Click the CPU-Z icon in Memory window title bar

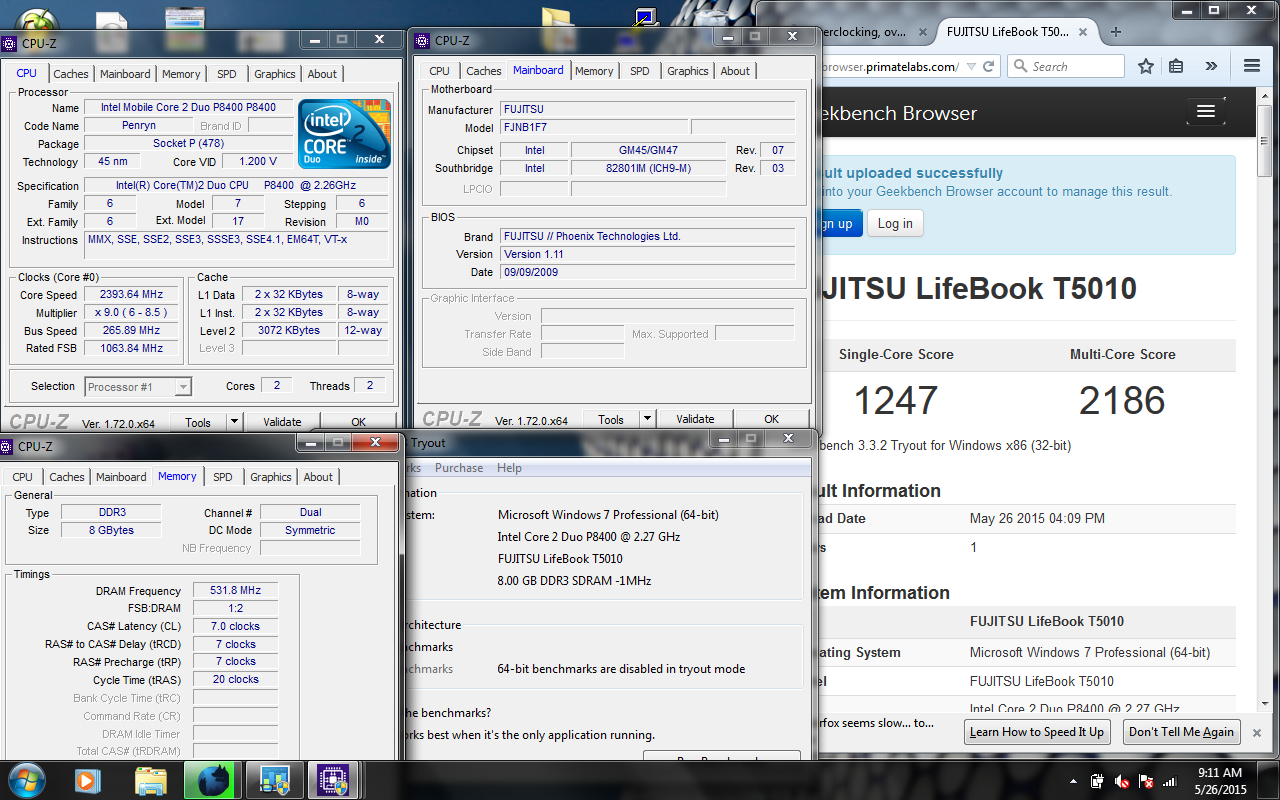[x=8, y=446]
